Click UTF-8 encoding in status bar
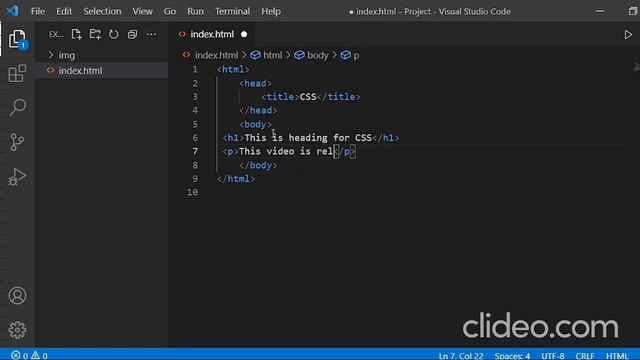Viewport: 640px width, 360px height. 553,356
